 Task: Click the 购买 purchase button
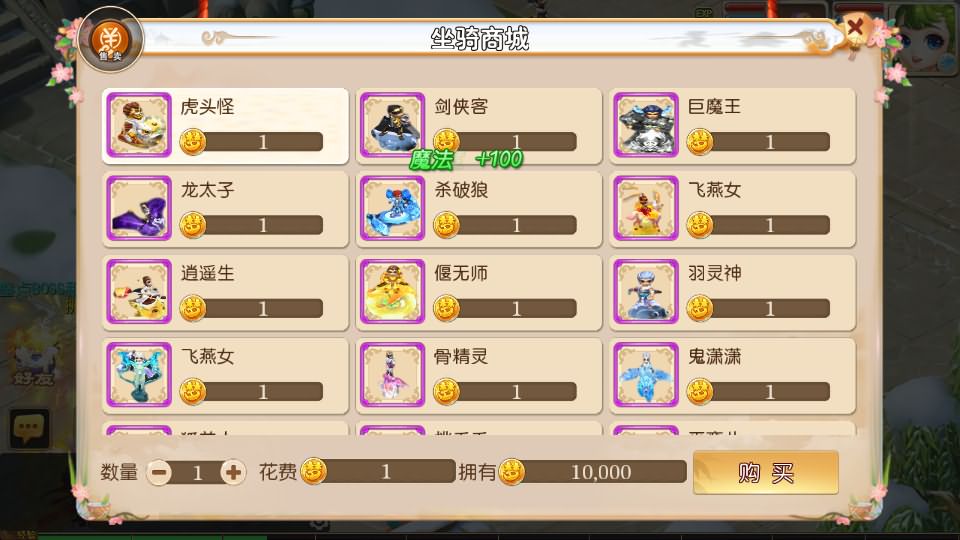coord(766,473)
